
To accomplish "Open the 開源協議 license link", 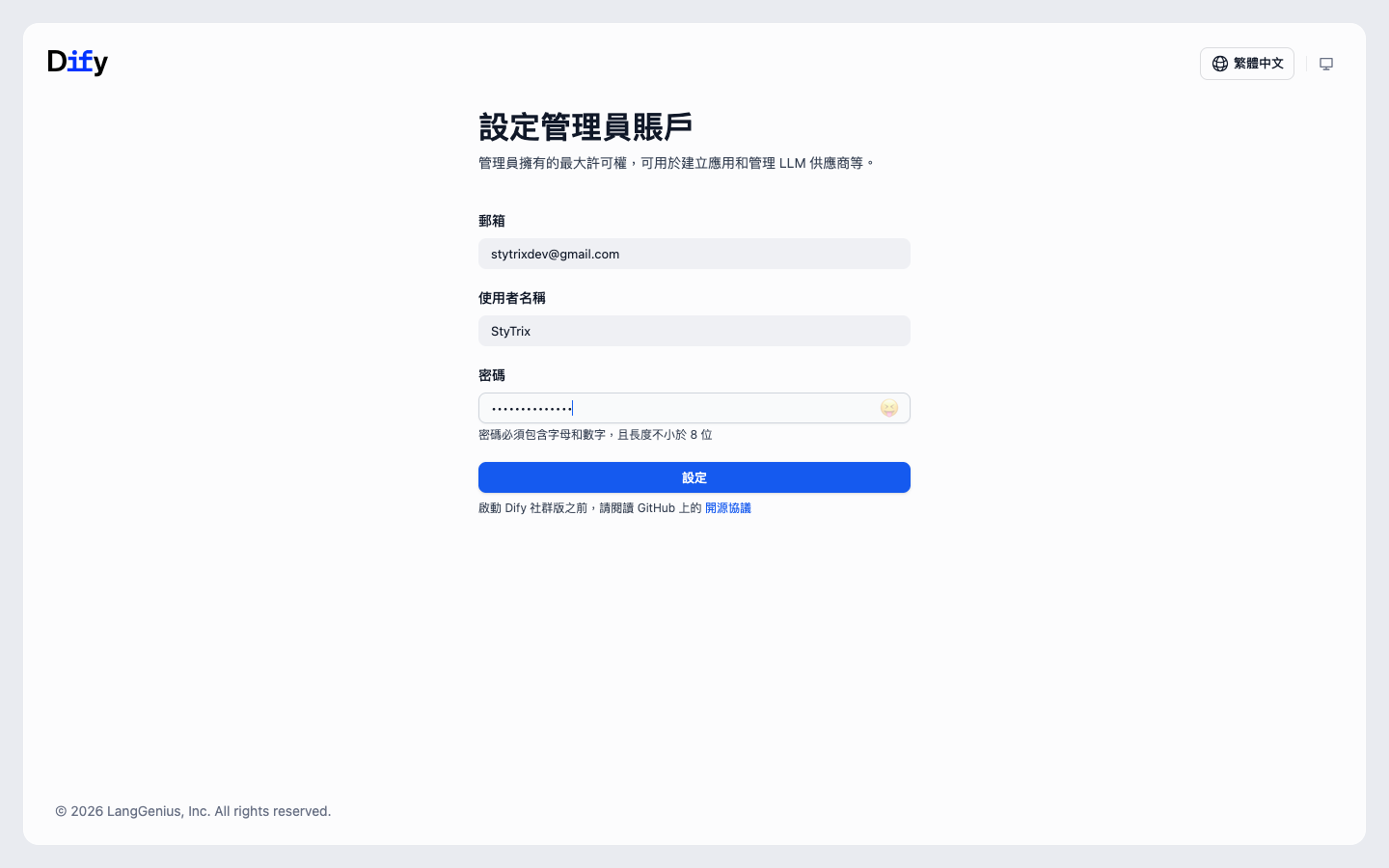I will (728, 508).
